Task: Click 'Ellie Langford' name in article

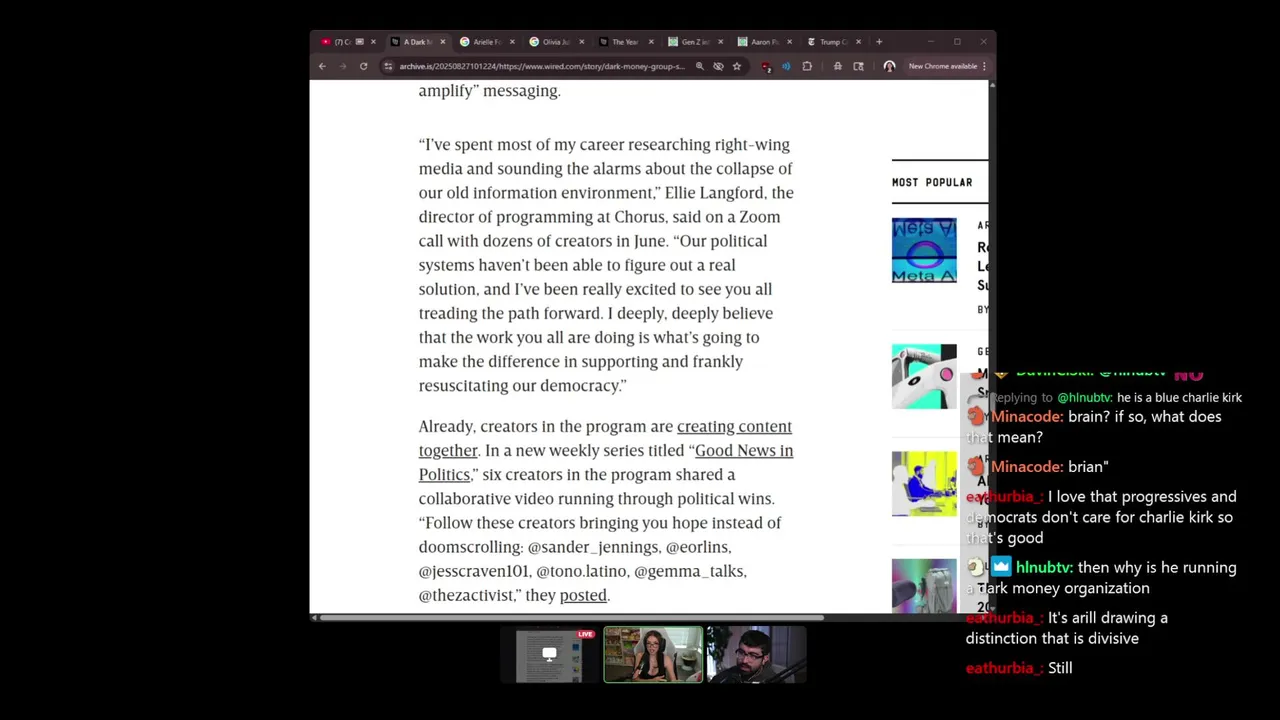Action: click(714, 193)
